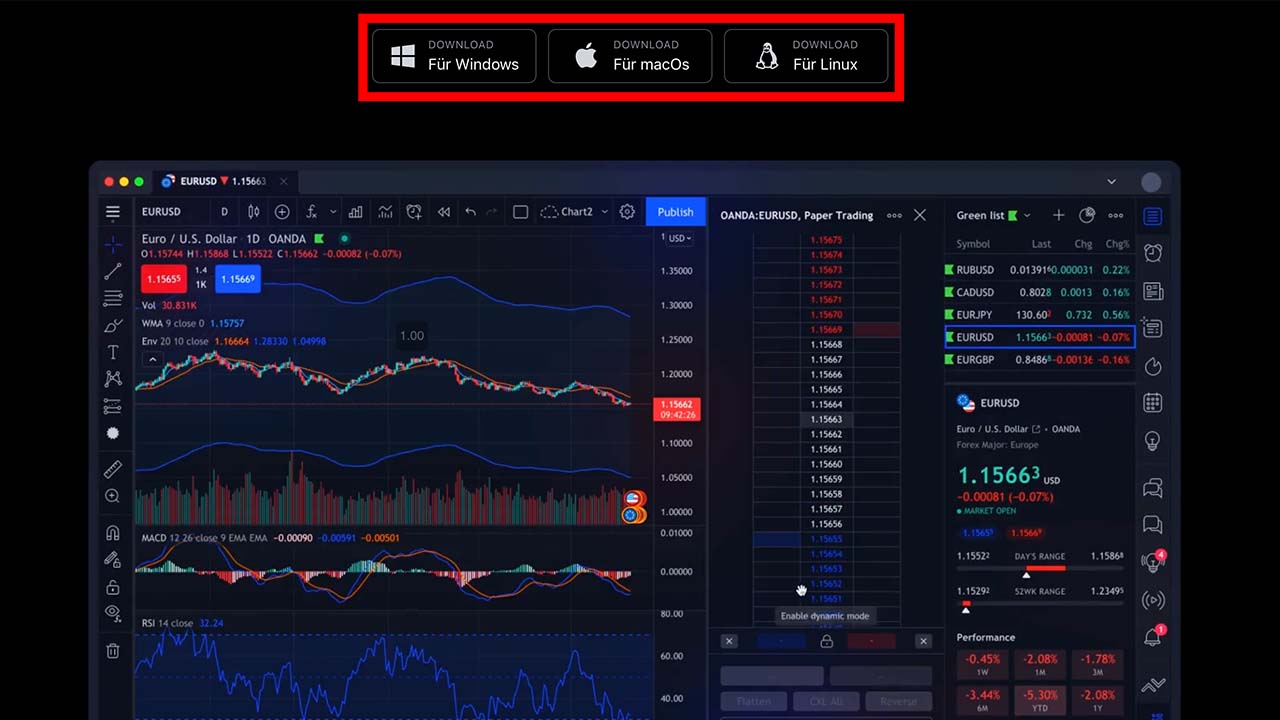1280x720 pixels.
Task: Open indicator templates icon in toolbar
Action: click(385, 212)
